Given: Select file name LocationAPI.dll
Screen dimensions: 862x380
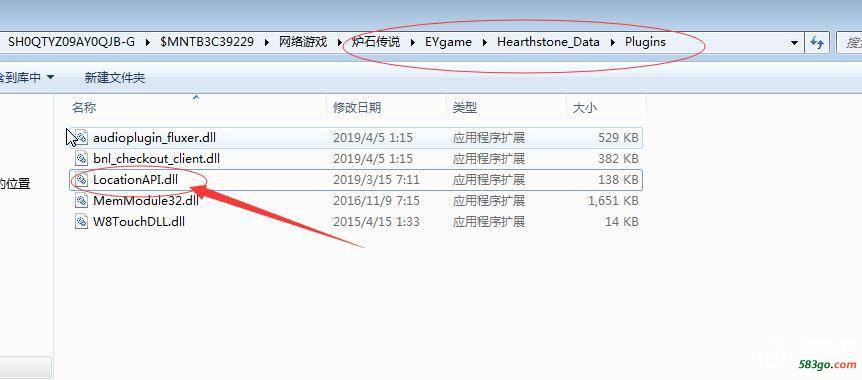Looking at the screenshot, I should [136, 179].
